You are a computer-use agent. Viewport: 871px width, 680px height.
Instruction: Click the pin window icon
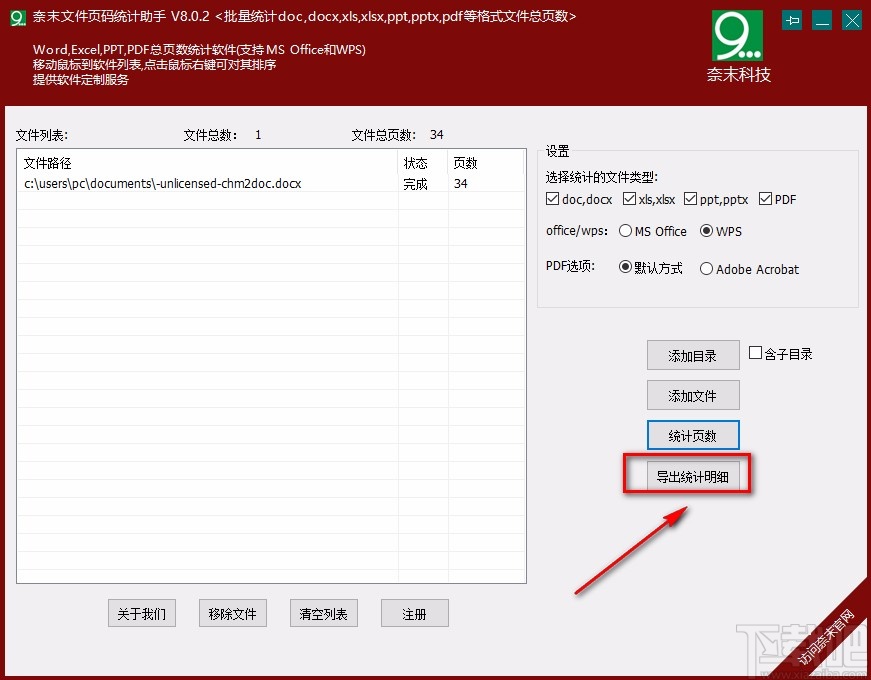[x=792, y=21]
